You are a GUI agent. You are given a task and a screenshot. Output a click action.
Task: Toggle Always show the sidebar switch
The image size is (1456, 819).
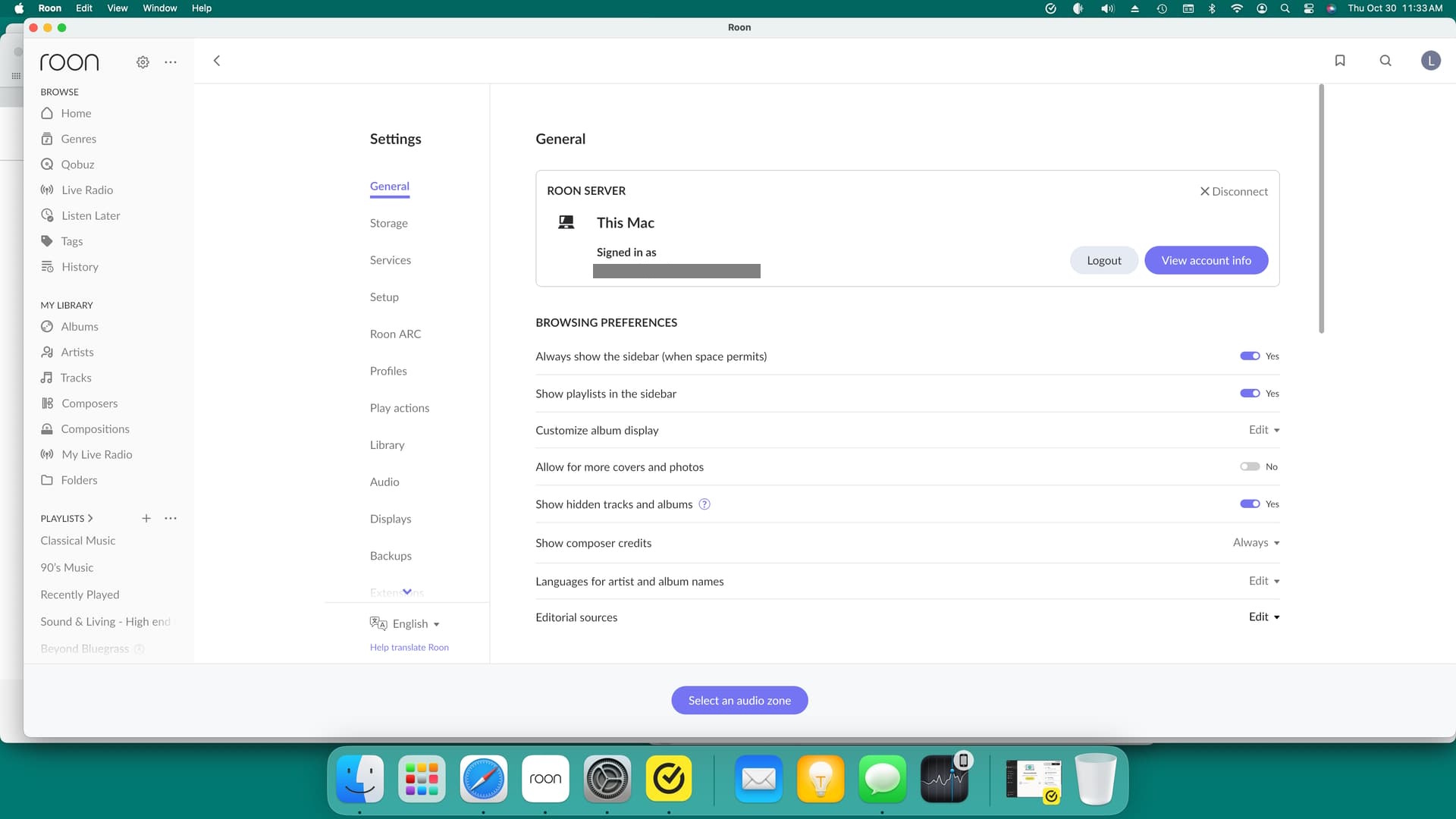tap(1250, 356)
